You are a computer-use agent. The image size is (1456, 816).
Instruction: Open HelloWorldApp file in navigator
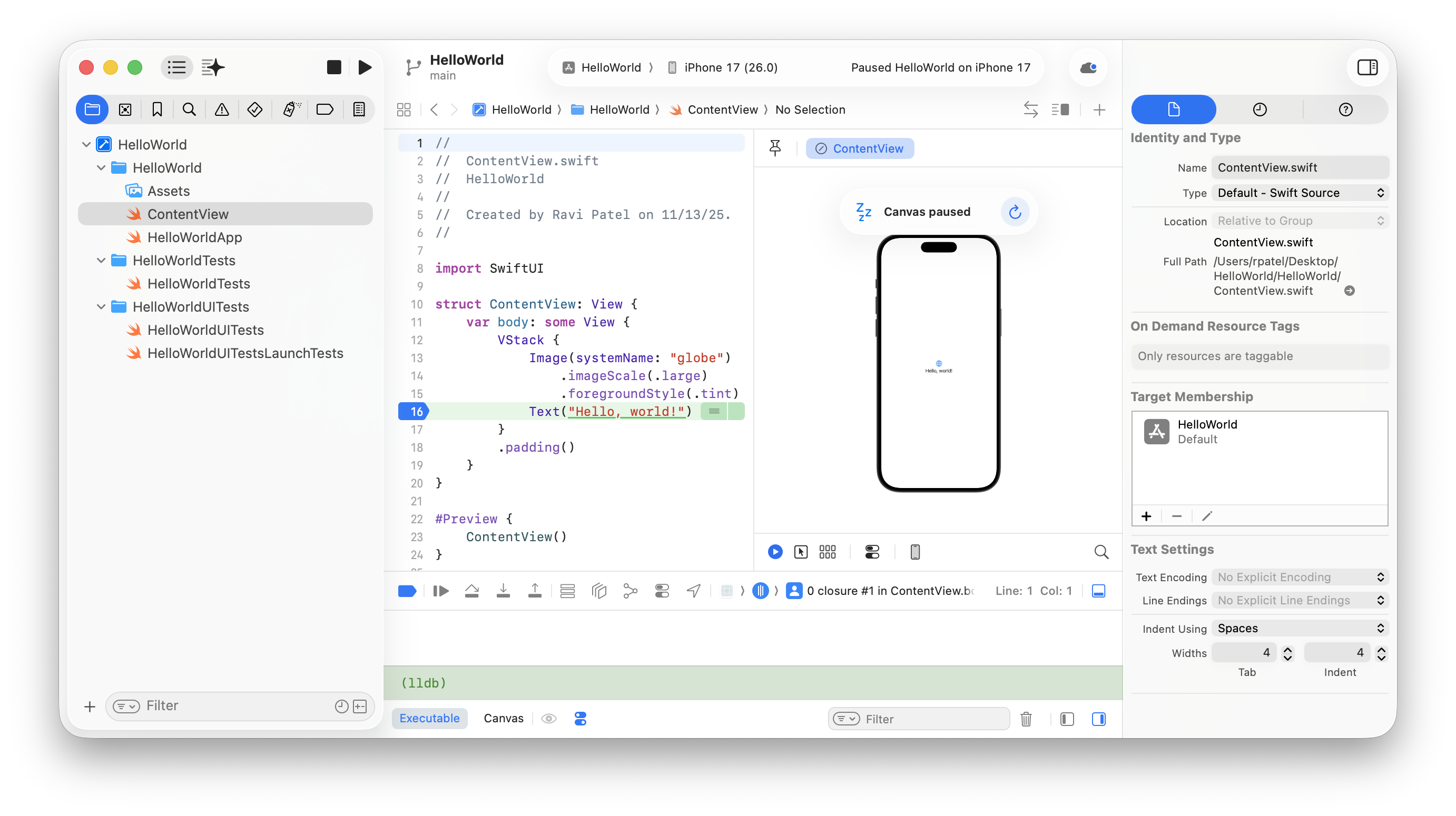click(x=194, y=237)
